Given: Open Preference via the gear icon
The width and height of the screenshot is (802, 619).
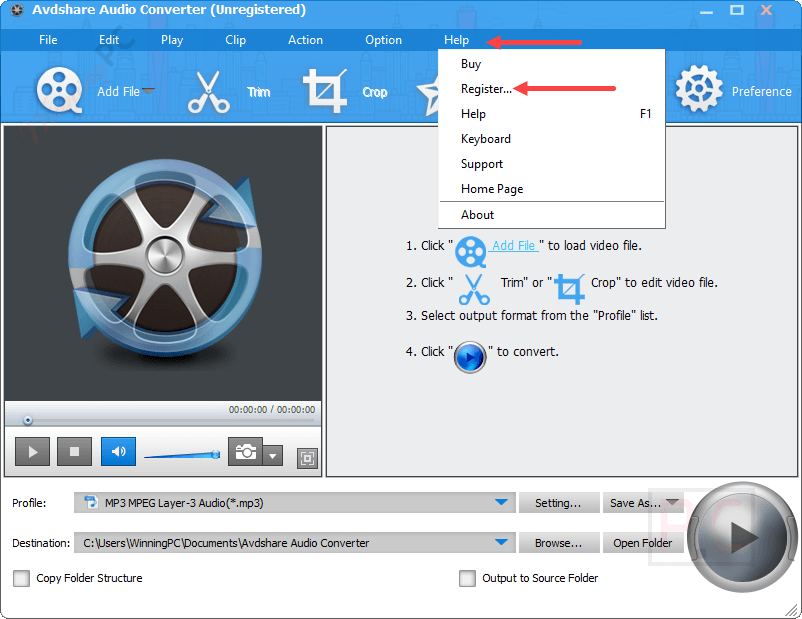Looking at the screenshot, I should point(699,89).
